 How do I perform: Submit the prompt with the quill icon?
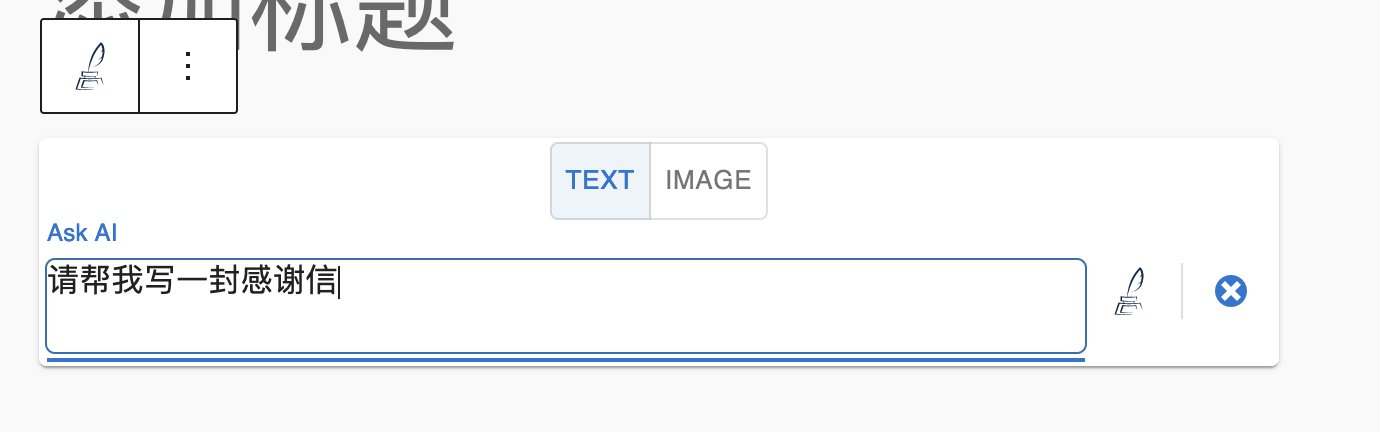[1129, 292]
